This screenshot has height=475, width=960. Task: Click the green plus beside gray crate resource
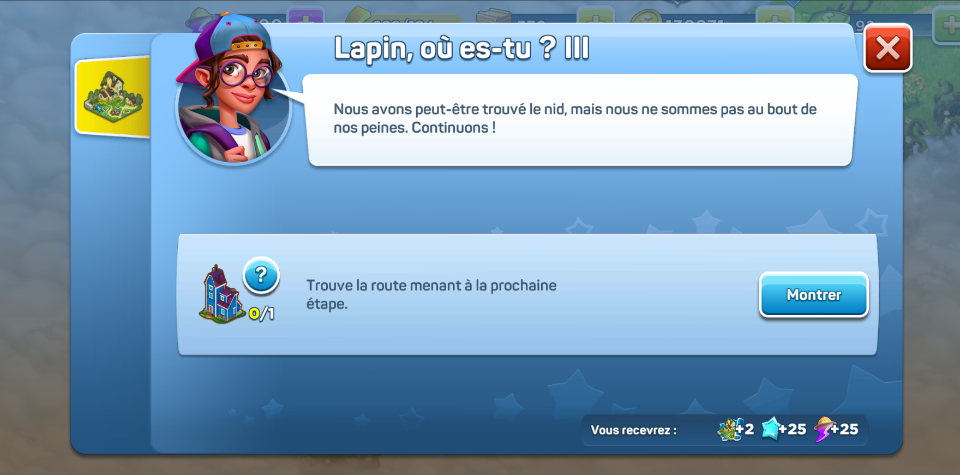596,17
